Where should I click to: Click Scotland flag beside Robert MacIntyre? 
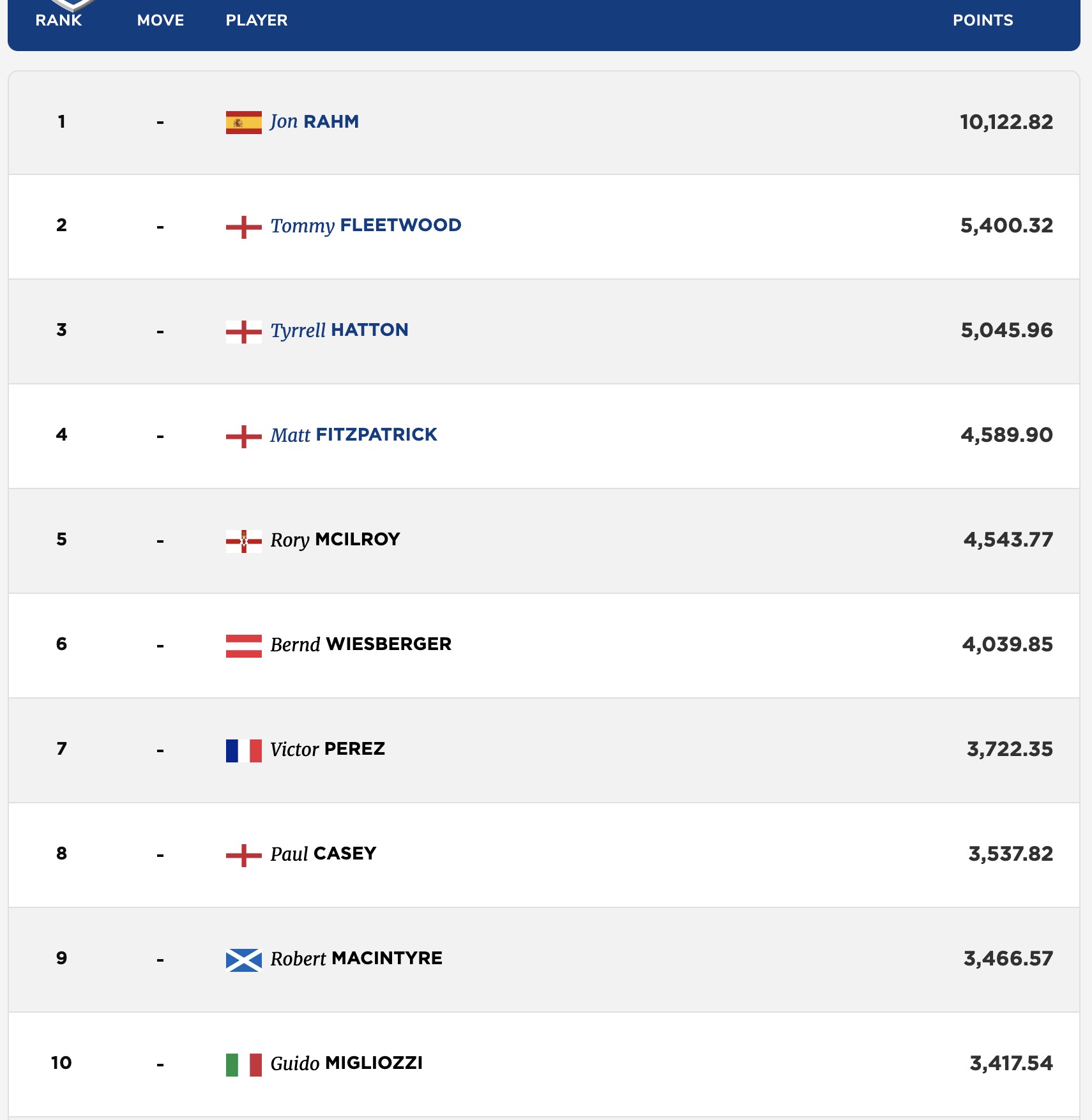tap(243, 960)
